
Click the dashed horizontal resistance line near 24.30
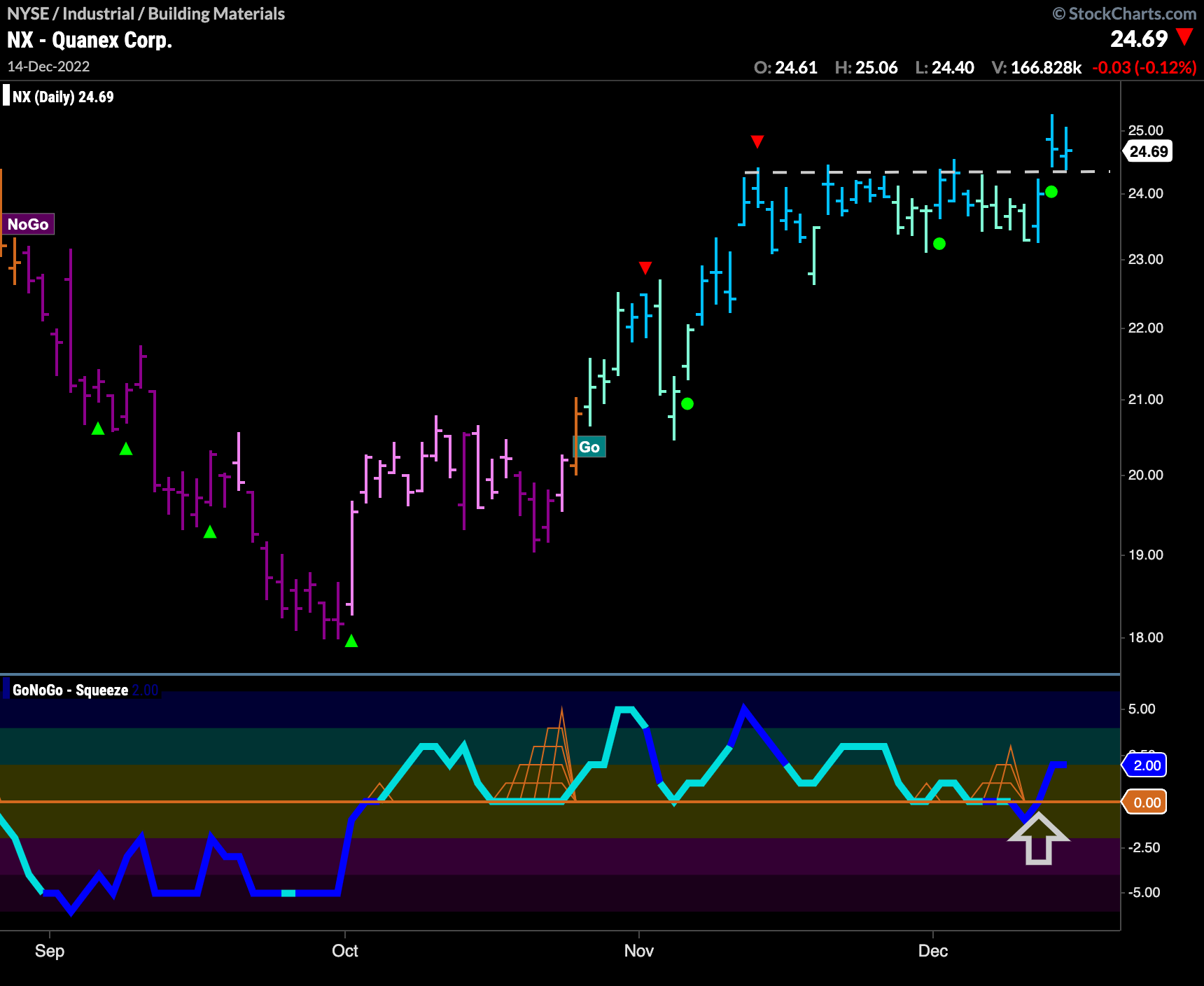pos(927,172)
